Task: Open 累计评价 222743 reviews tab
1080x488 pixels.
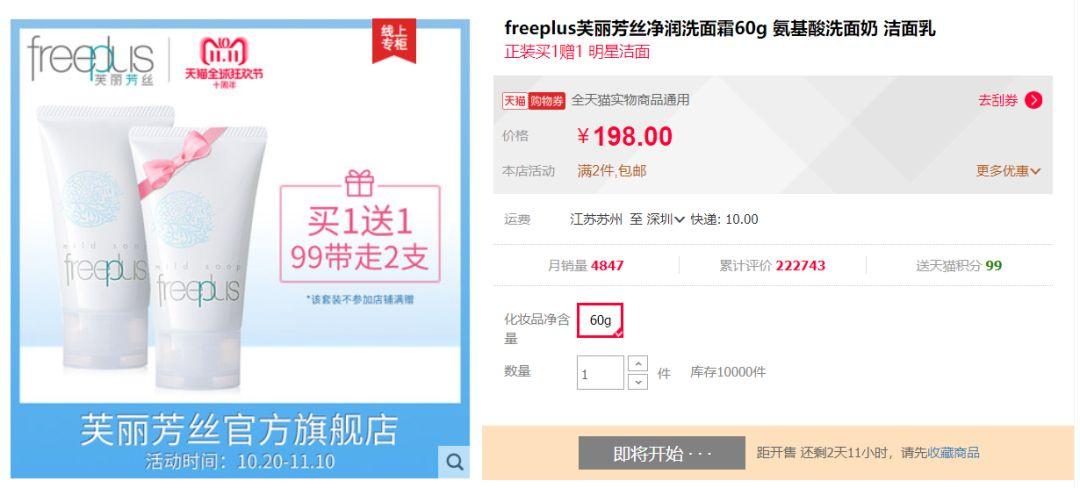Action: pyautogui.click(x=772, y=266)
